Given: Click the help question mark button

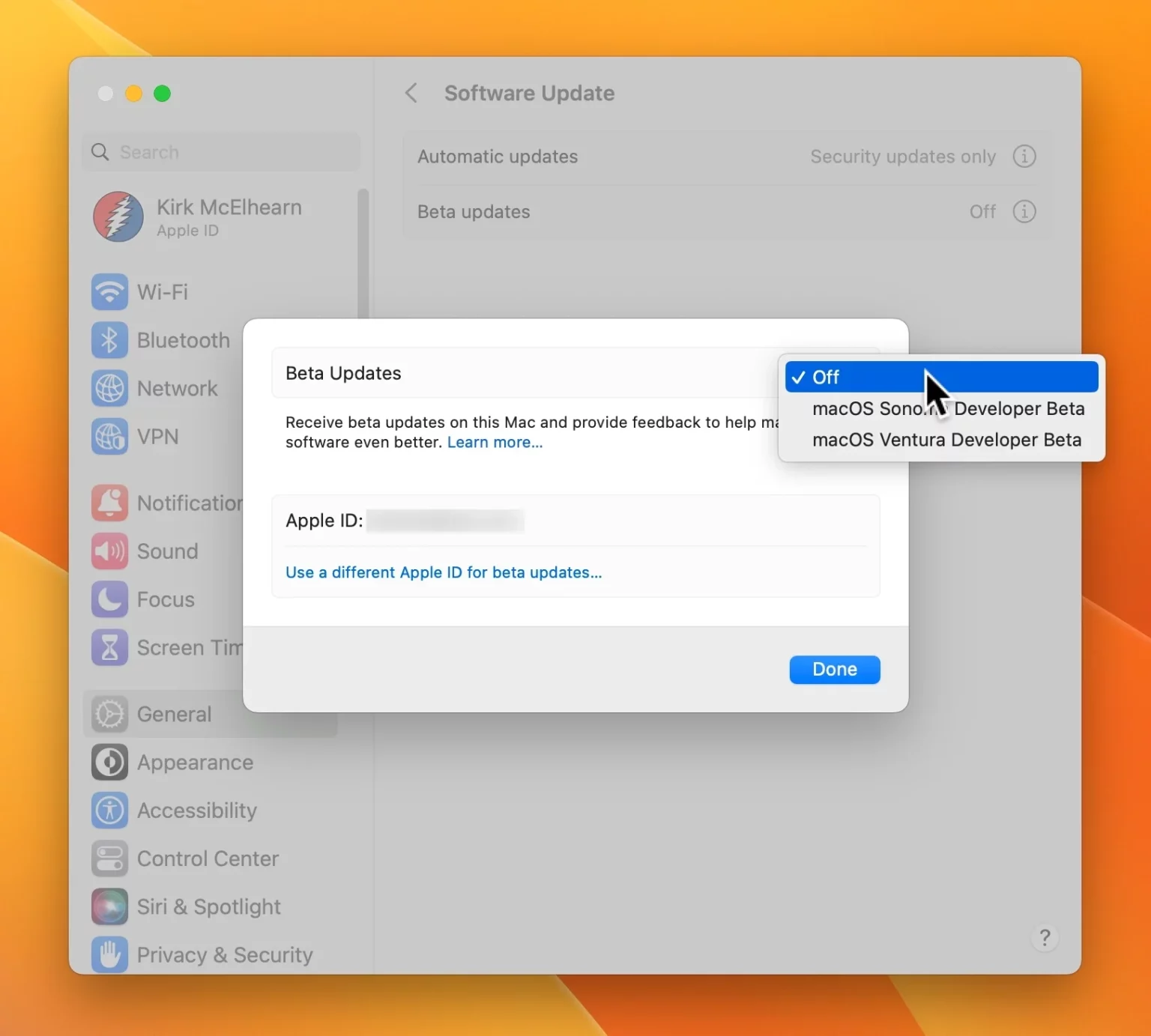Looking at the screenshot, I should pos(1045,937).
